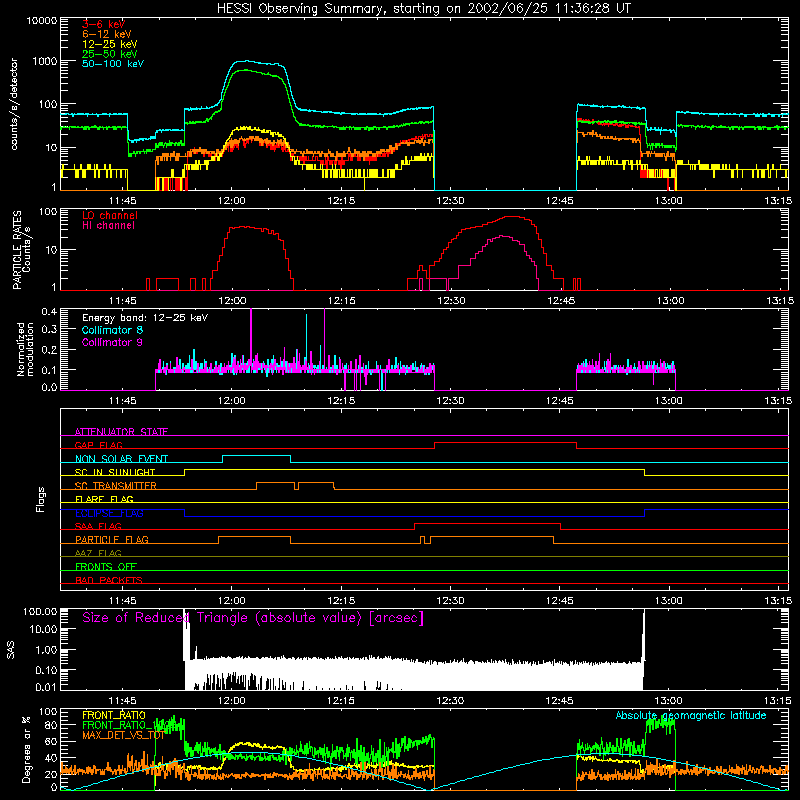Click the 'NON_SOLAR_EVENT' flag label
Image resolution: width=800 pixels, height=800 pixels.
[x=121, y=459]
